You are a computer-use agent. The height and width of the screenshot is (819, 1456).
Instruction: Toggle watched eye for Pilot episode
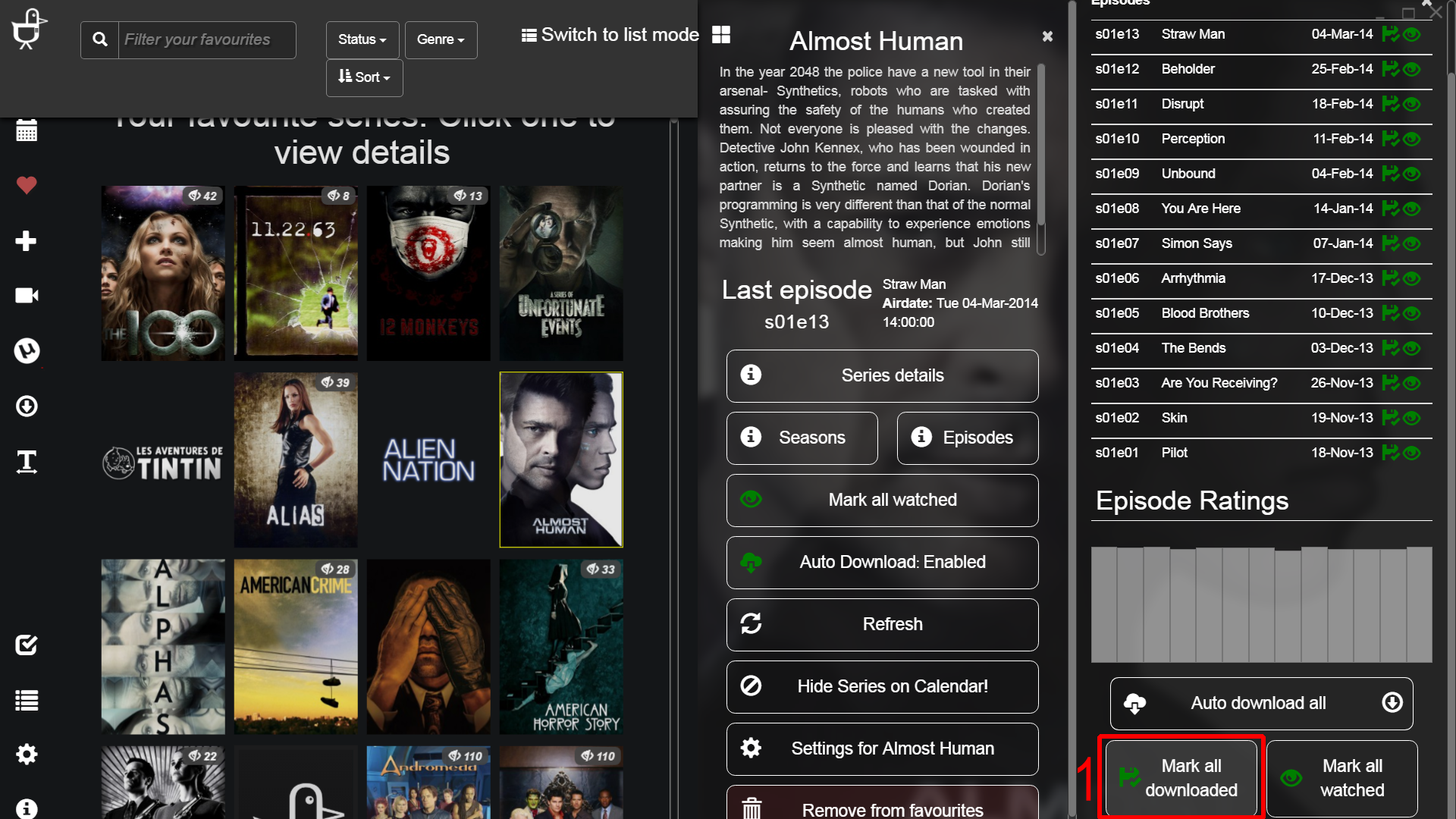pyautogui.click(x=1412, y=453)
